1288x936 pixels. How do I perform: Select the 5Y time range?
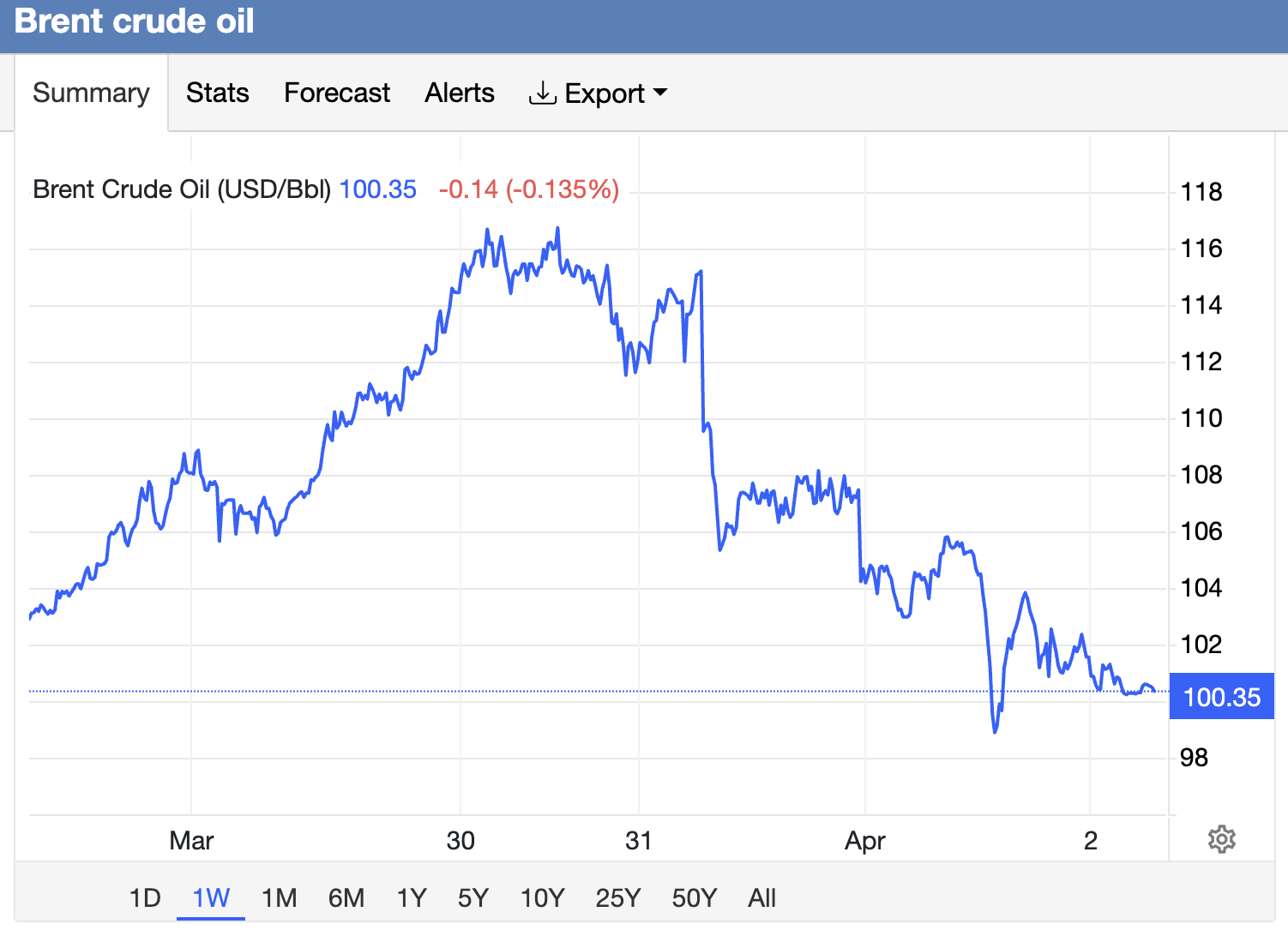[472, 897]
